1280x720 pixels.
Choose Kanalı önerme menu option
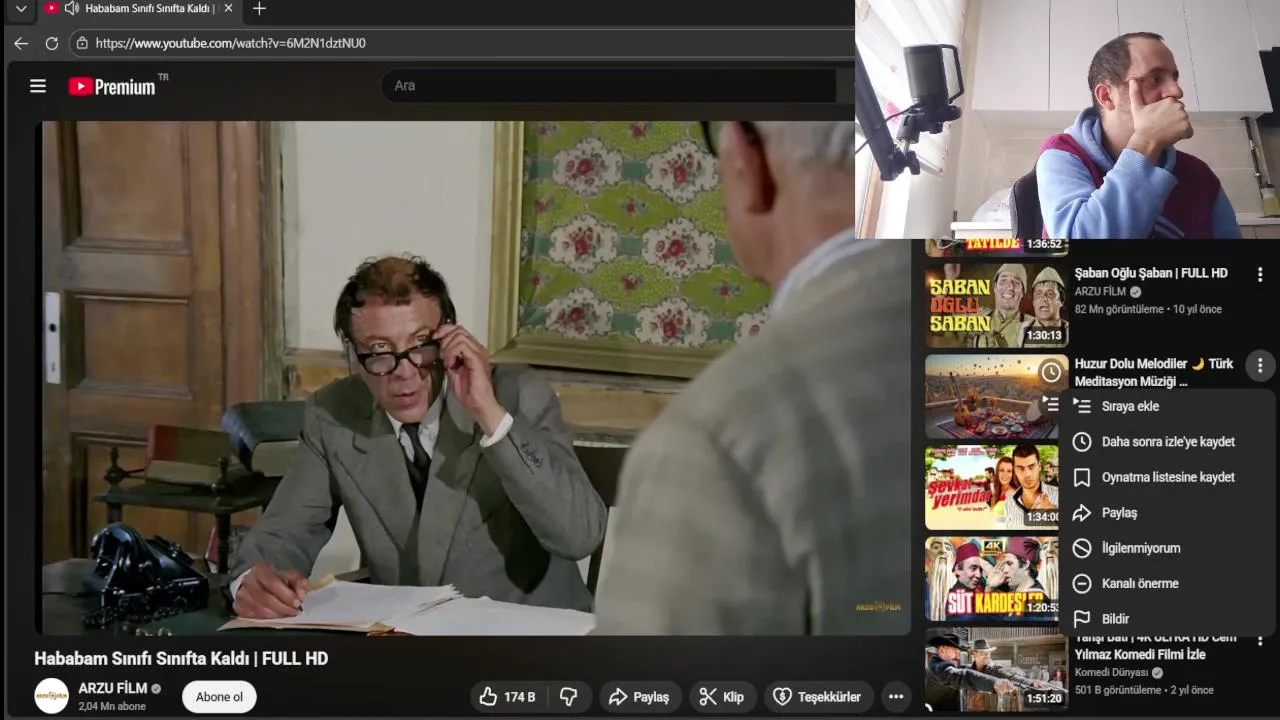1166,584
